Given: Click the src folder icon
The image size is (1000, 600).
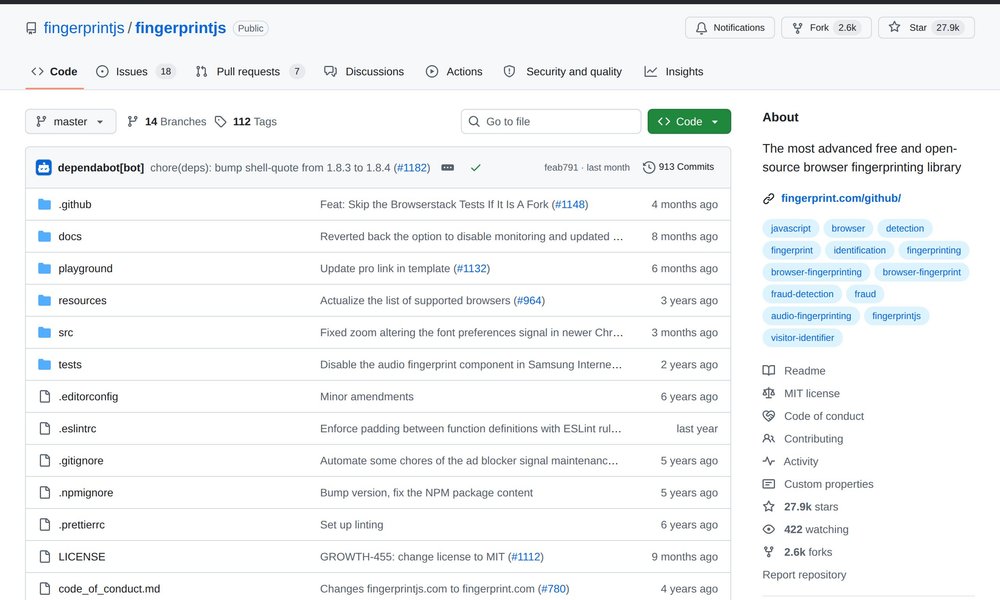Looking at the screenshot, I should tap(45, 332).
